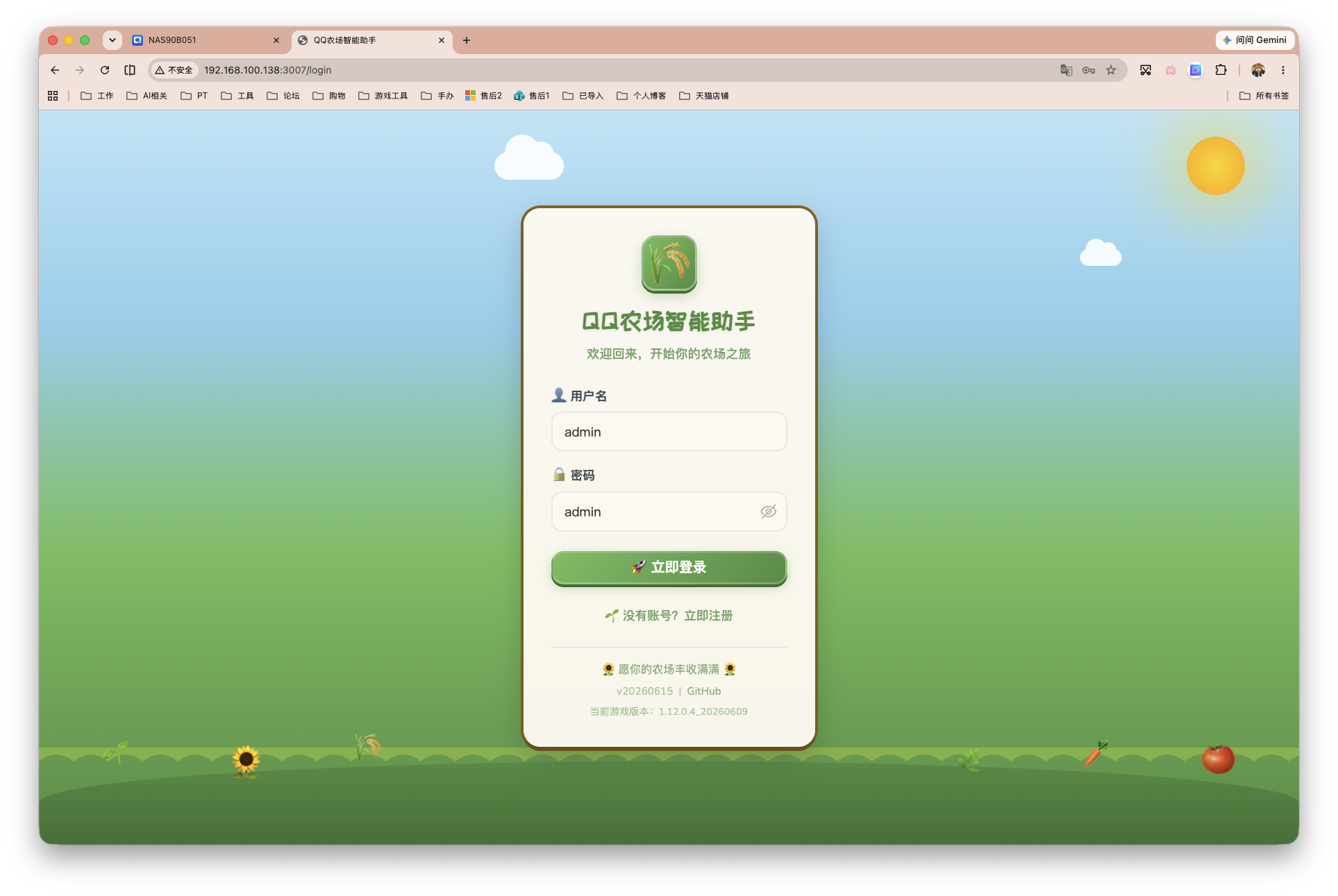Click the purple extension icon in the toolbar
This screenshot has height=896, width=1338.
(x=1196, y=70)
